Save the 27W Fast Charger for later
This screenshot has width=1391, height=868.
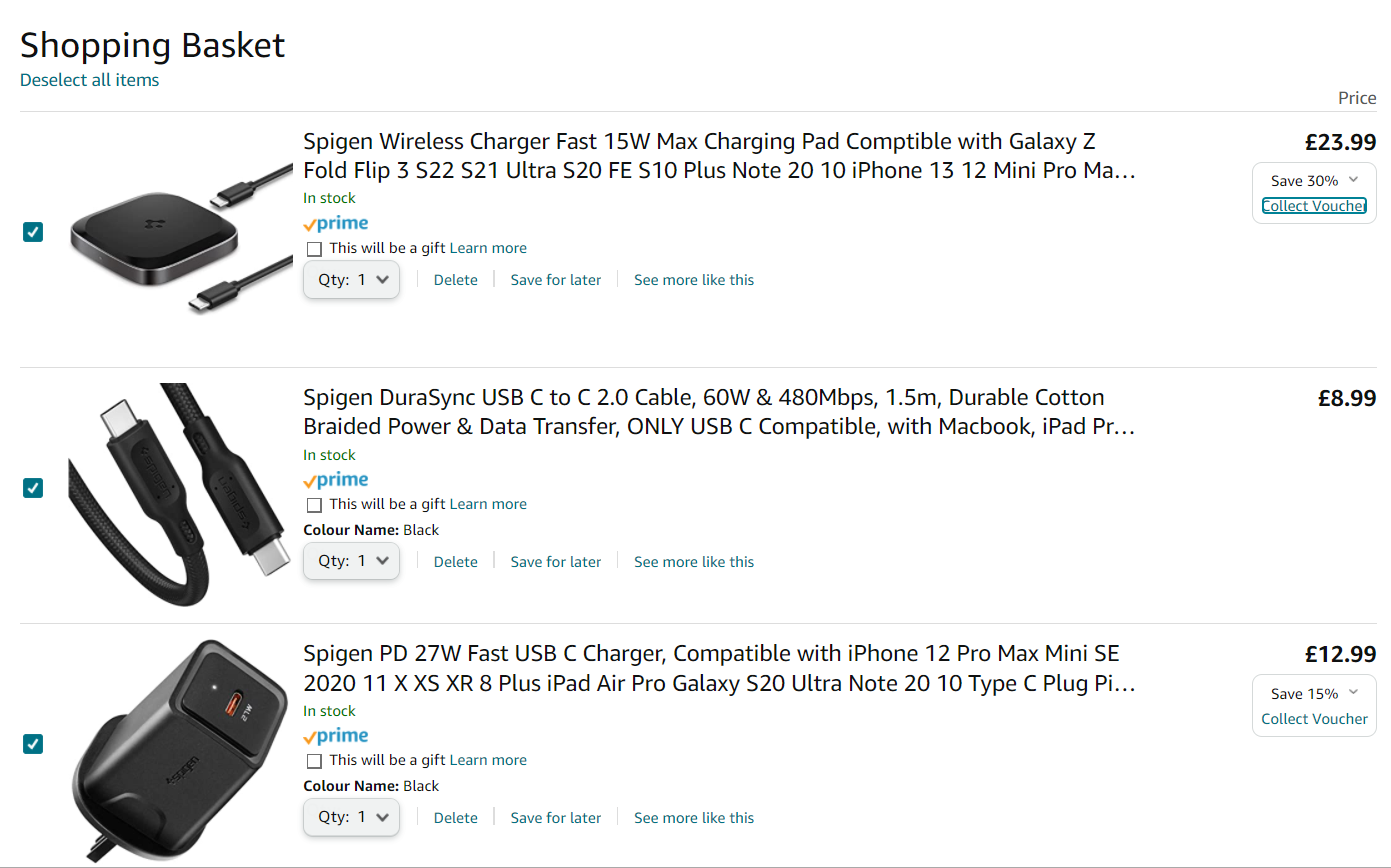[556, 818]
